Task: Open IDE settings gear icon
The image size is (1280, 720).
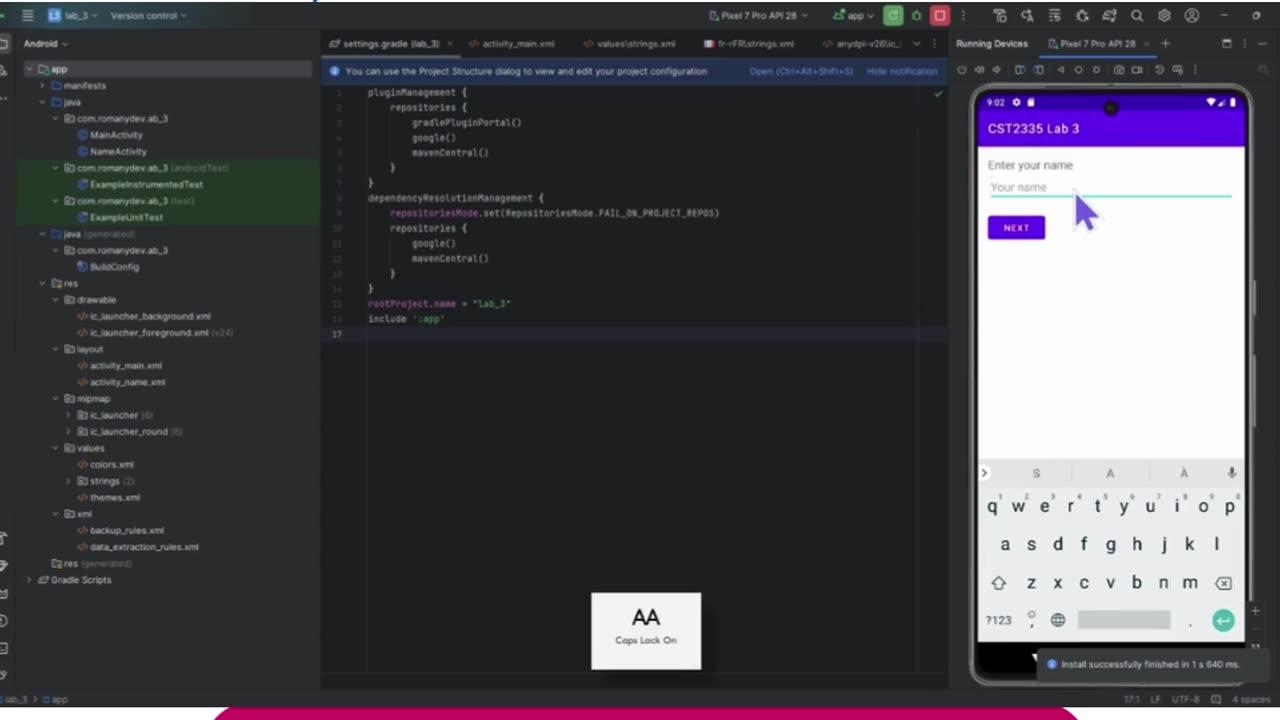Action: [x=1164, y=16]
